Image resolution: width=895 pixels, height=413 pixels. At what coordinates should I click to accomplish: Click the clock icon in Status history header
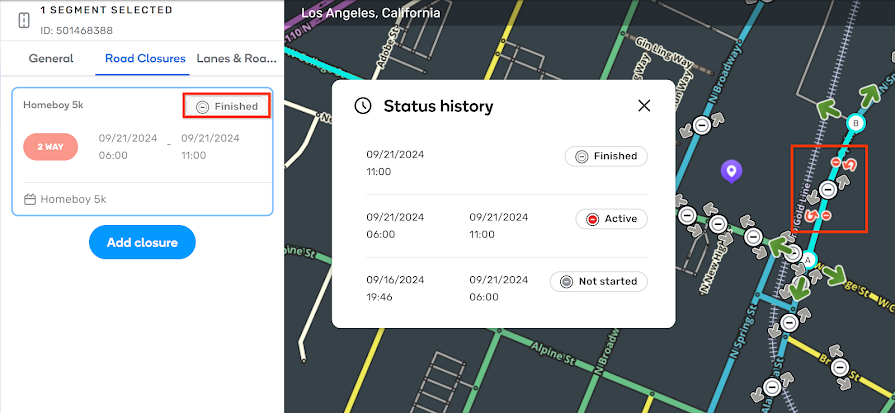[364, 106]
